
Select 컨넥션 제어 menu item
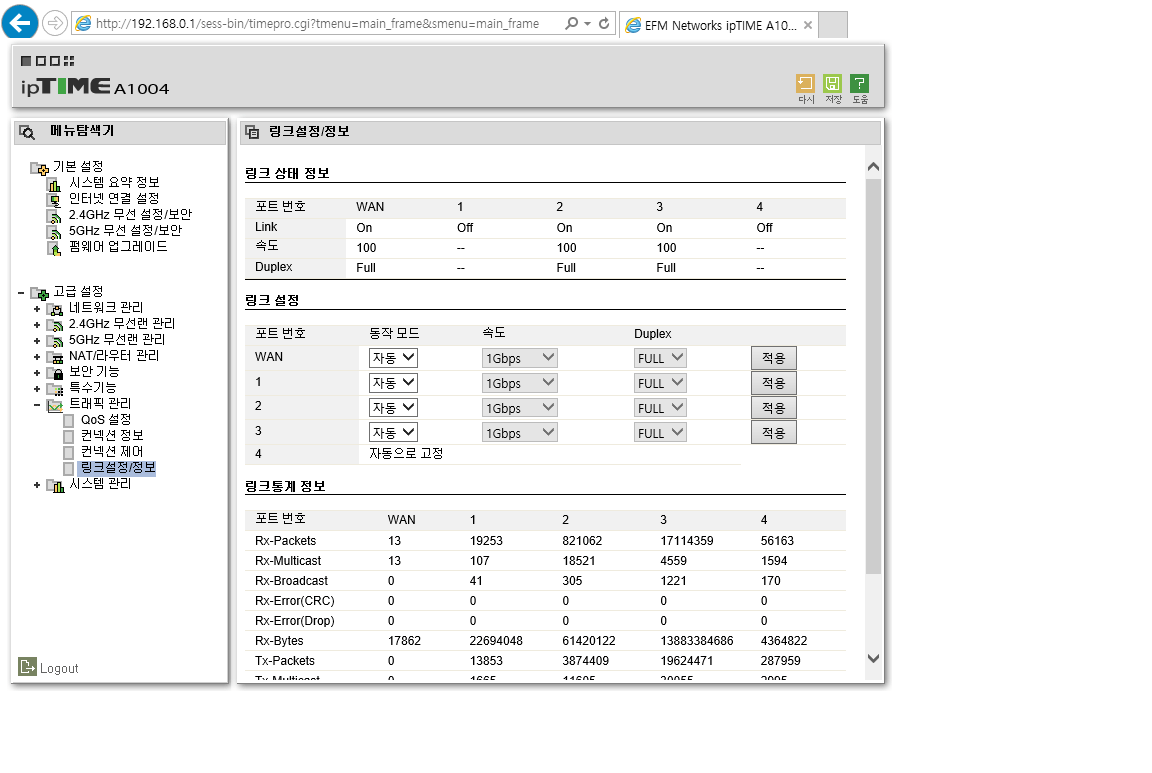112,452
